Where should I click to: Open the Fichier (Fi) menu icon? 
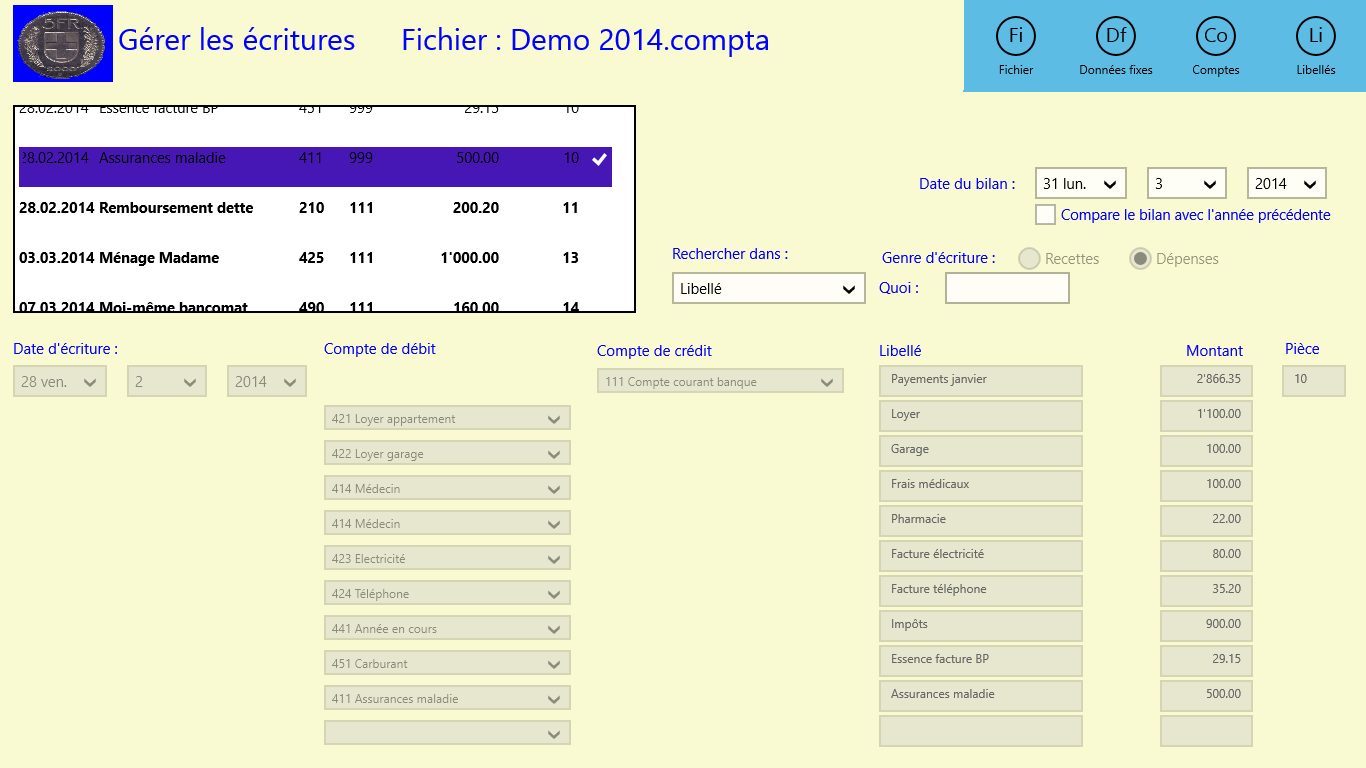[1015, 37]
